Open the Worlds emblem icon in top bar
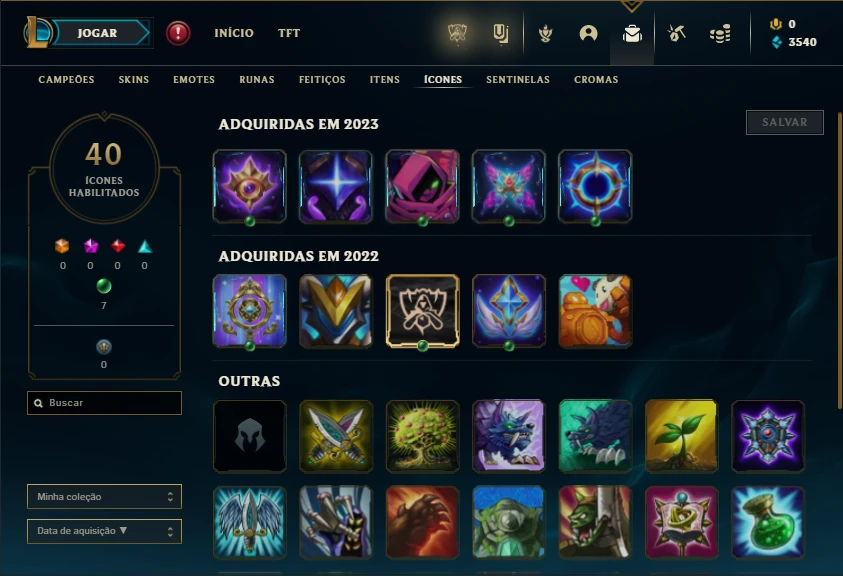The height and width of the screenshot is (576, 843). (458, 33)
